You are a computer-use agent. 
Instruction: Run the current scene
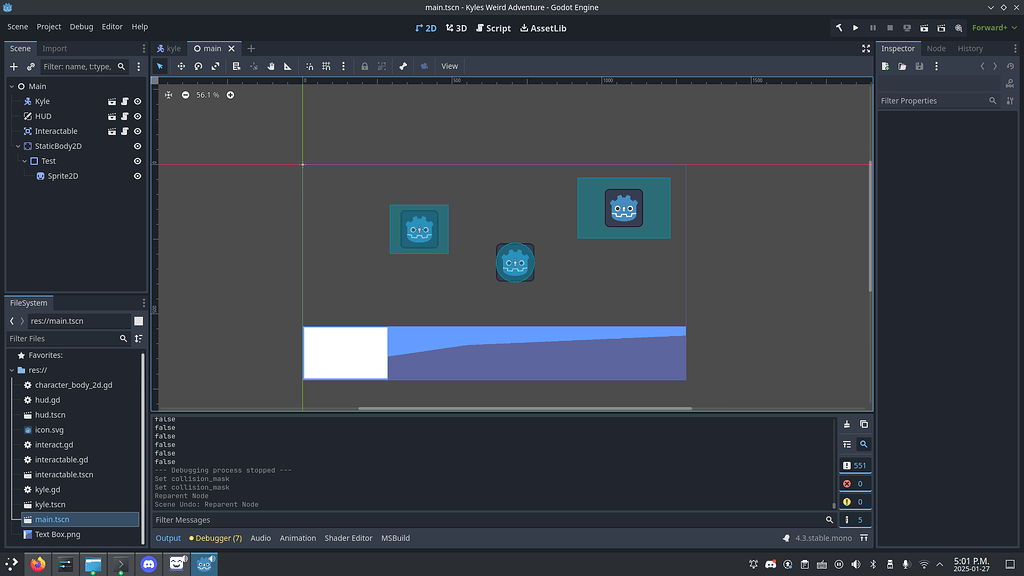pyautogui.click(x=924, y=28)
